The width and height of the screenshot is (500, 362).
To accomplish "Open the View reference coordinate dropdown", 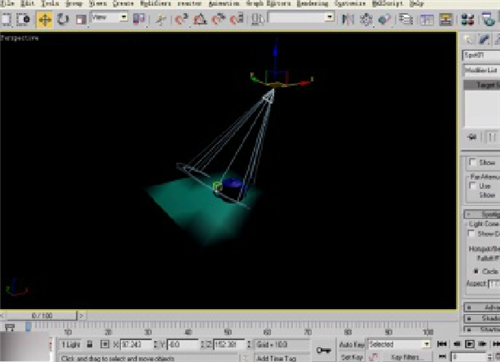I will [109, 17].
